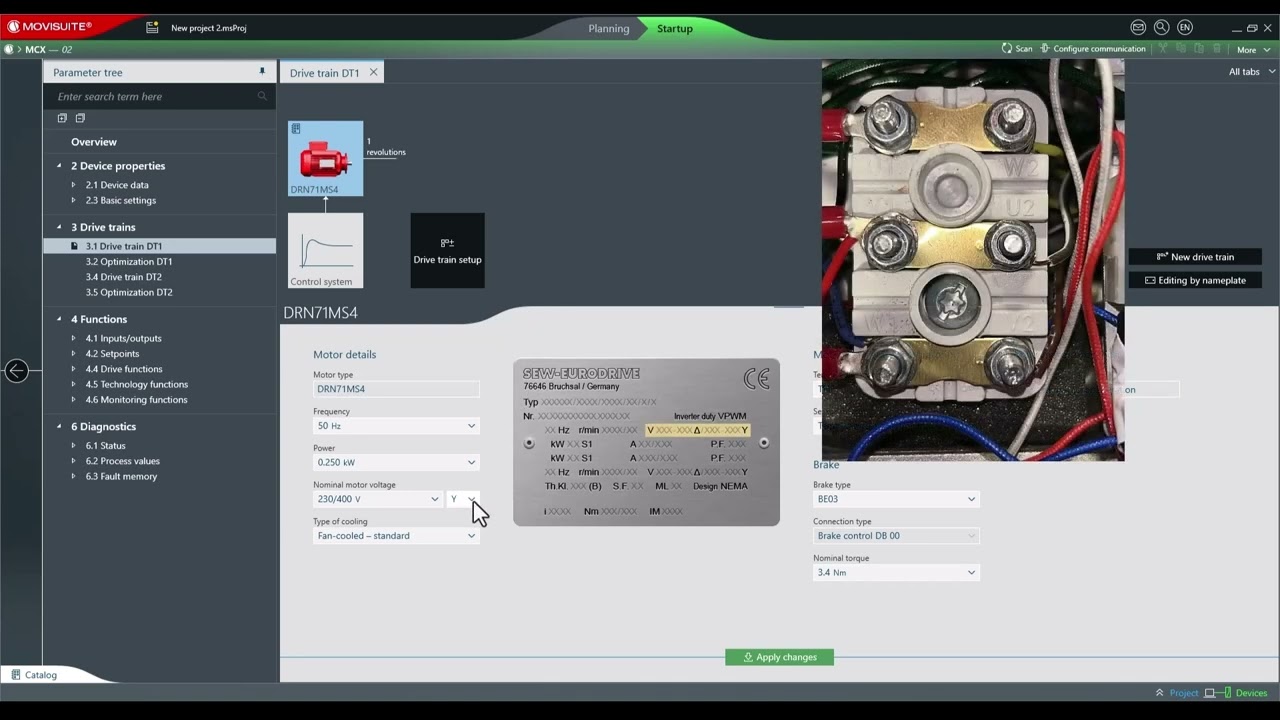1280x720 pixels.
Task: Expand the 4.1 Inputs/outputs node
Action: point(73,338)
